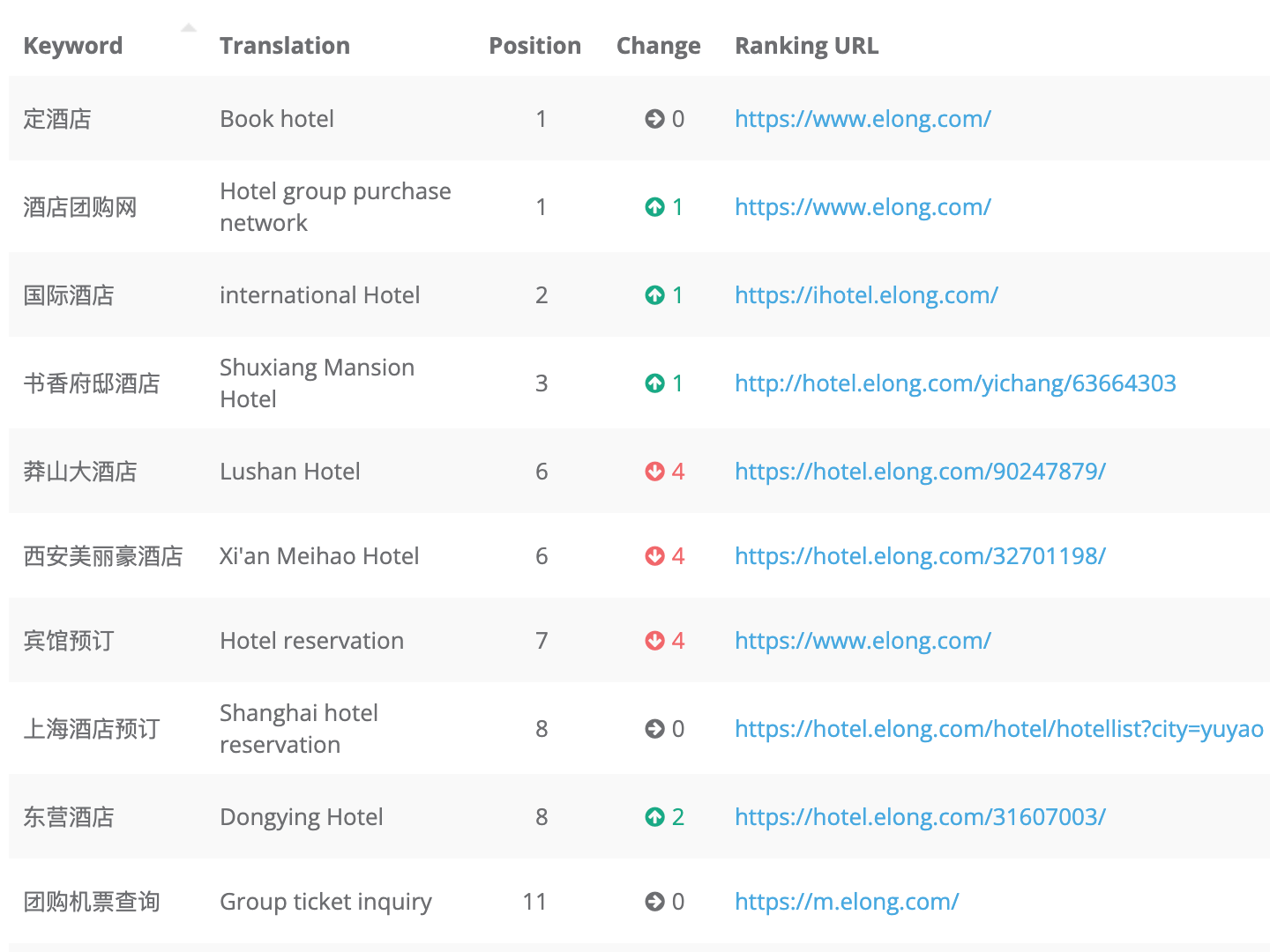Click the red down arrow for 宾馆预订
Screen dimensions: 1270x952
[x=654, y=641]
